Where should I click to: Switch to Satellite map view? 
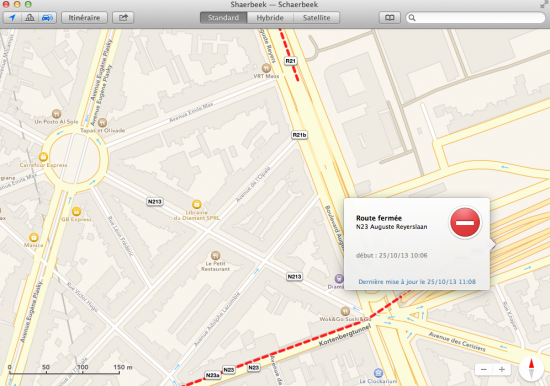[316, 18]
